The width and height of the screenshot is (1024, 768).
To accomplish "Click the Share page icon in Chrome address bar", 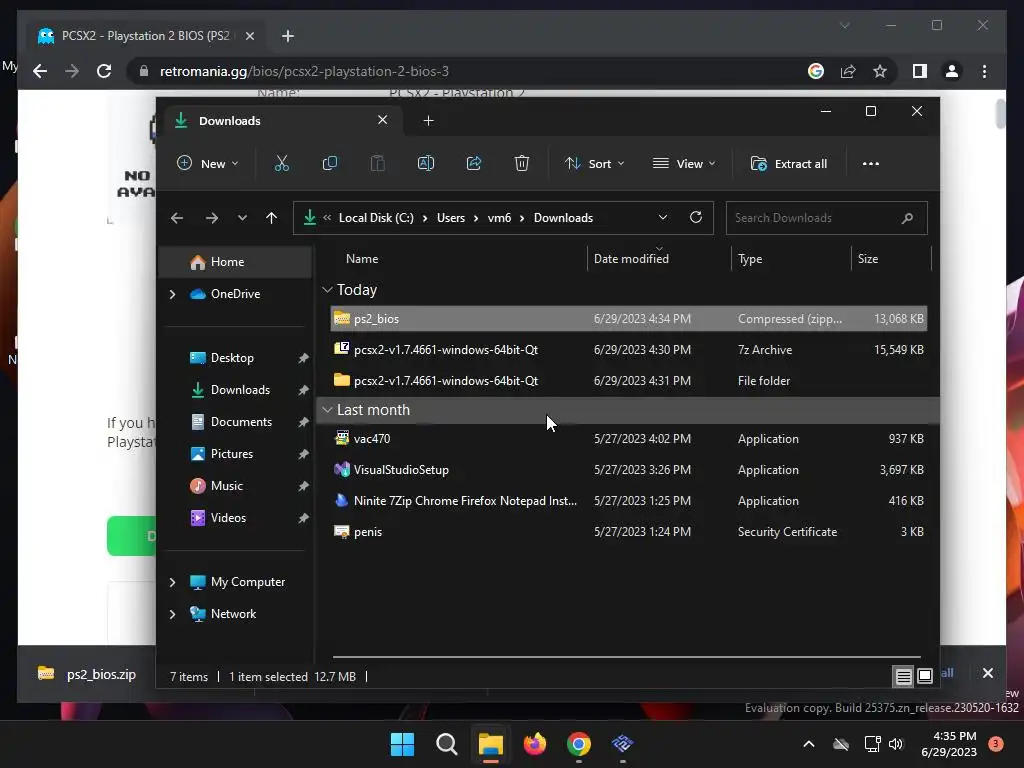I will (x=848, y=71).
